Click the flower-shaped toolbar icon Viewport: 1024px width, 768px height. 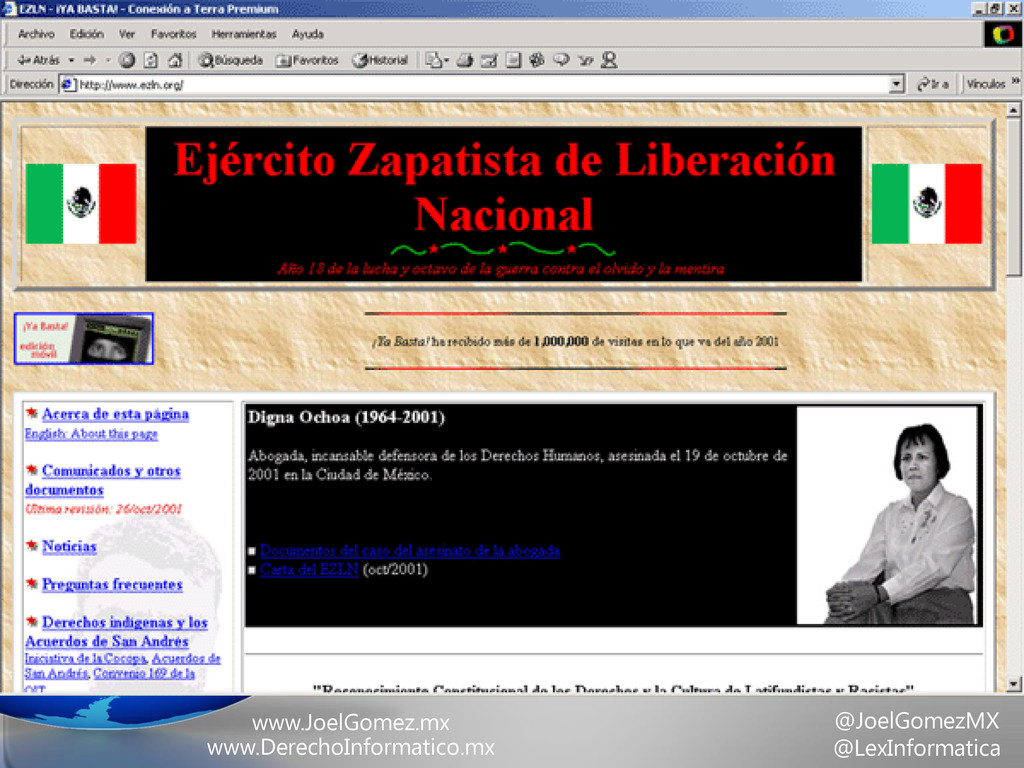(x=537, y=60)
